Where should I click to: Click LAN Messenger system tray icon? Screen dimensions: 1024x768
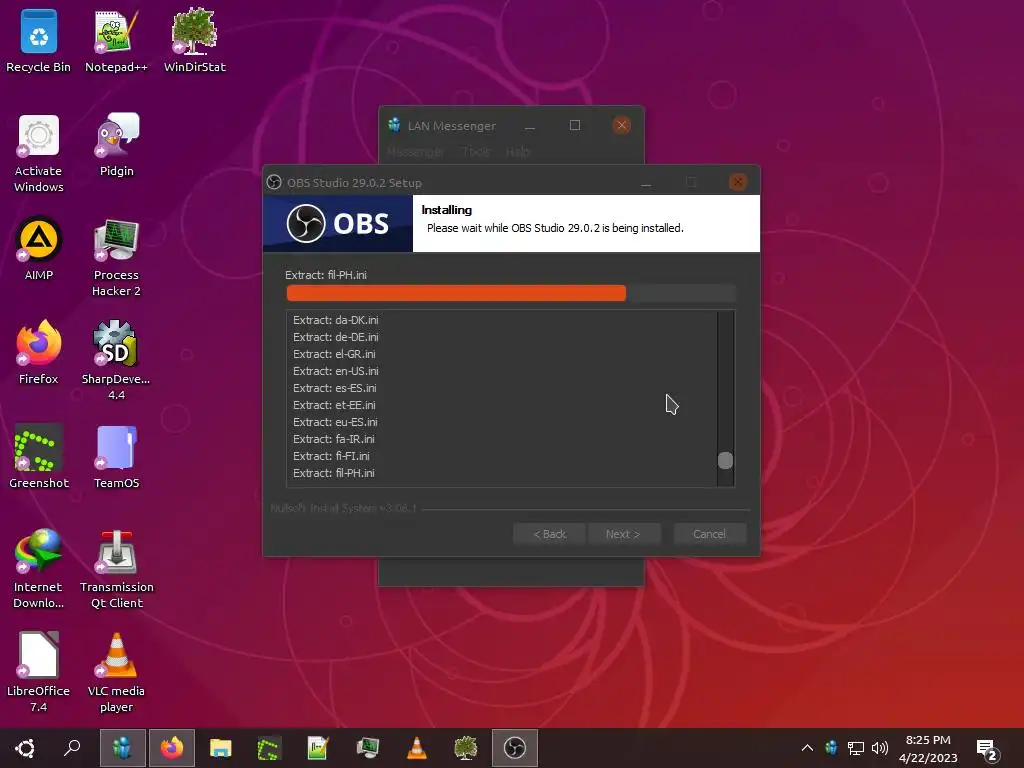click(x=831, y=748)
